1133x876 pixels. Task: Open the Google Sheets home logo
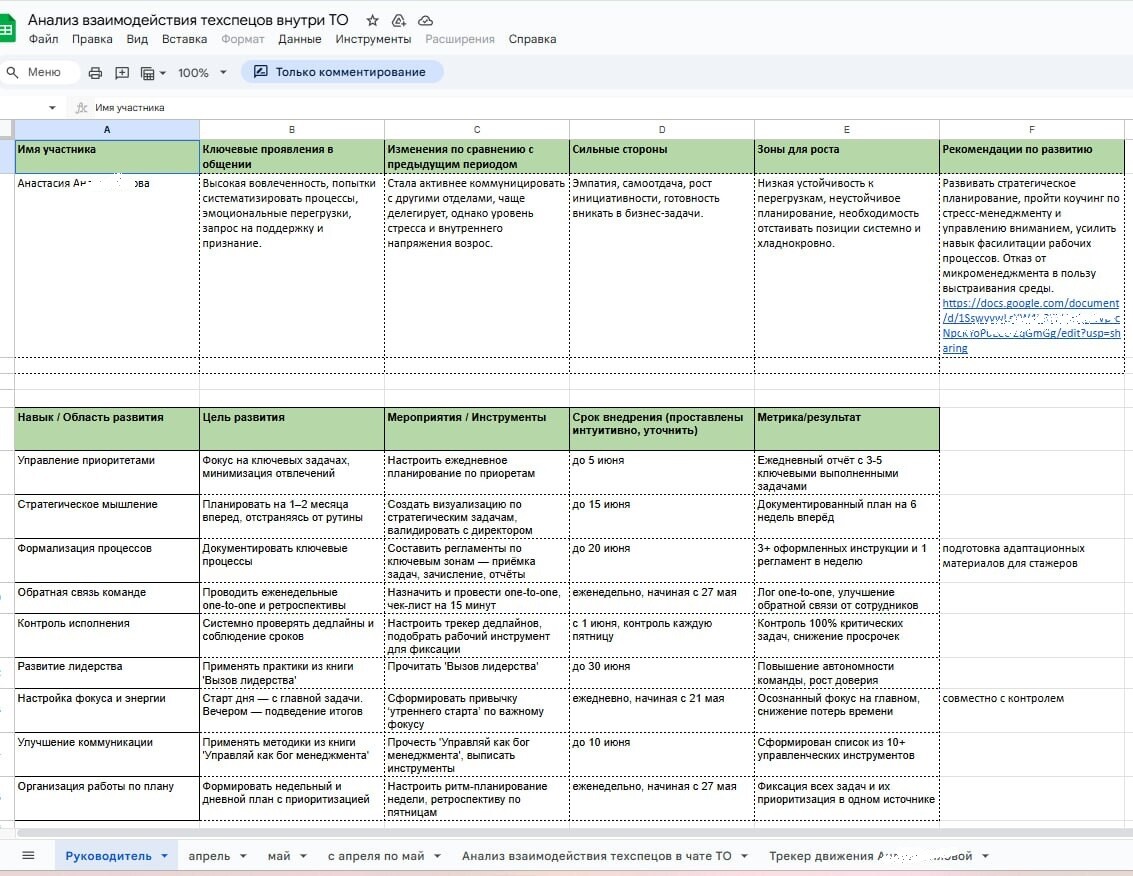pos(7,29)
